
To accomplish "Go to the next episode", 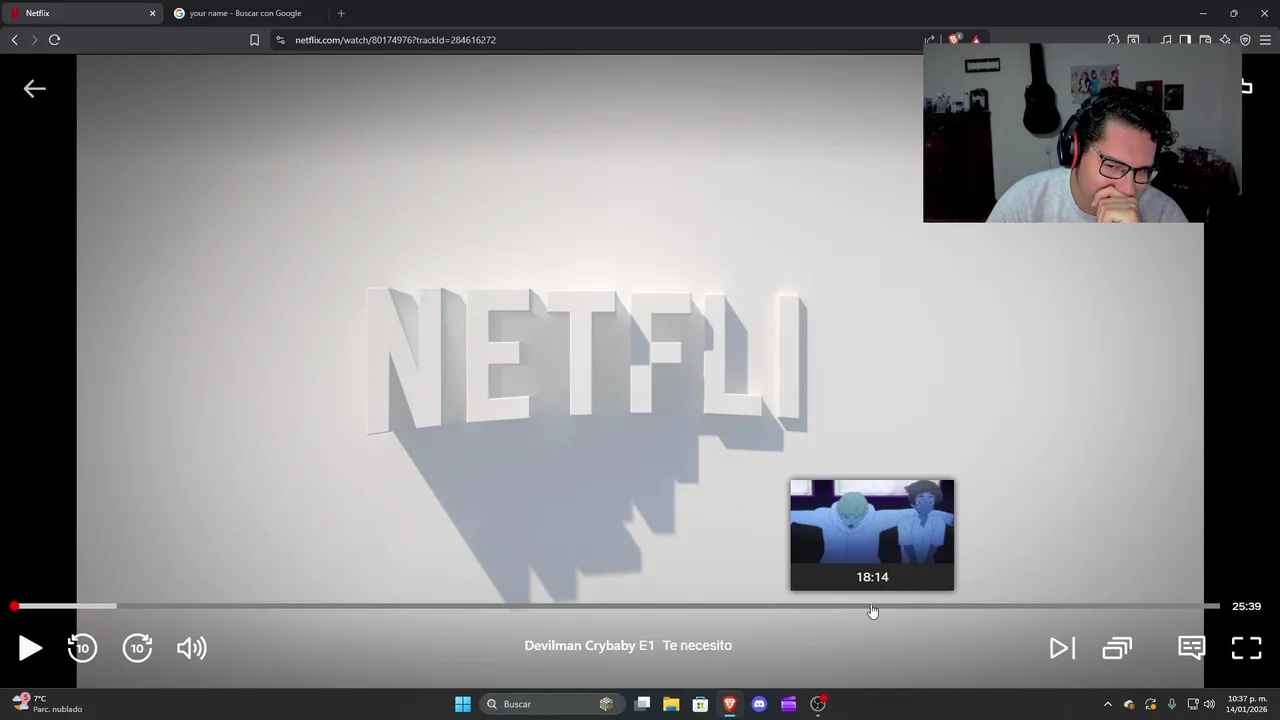I will pyautogui.click(x=1062, y=648).
